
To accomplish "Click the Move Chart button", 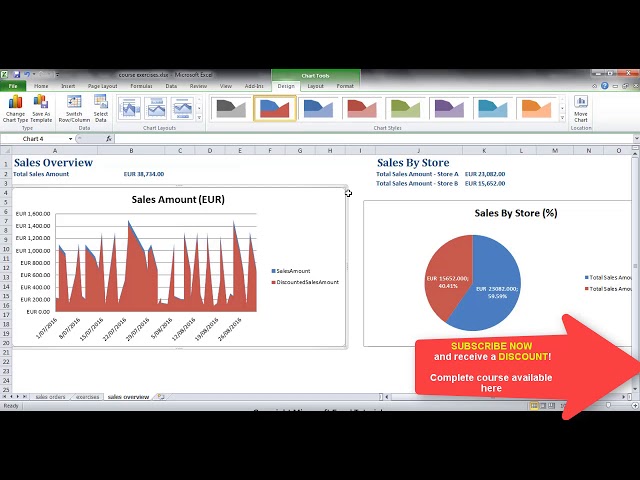I will tap(580, 109).
